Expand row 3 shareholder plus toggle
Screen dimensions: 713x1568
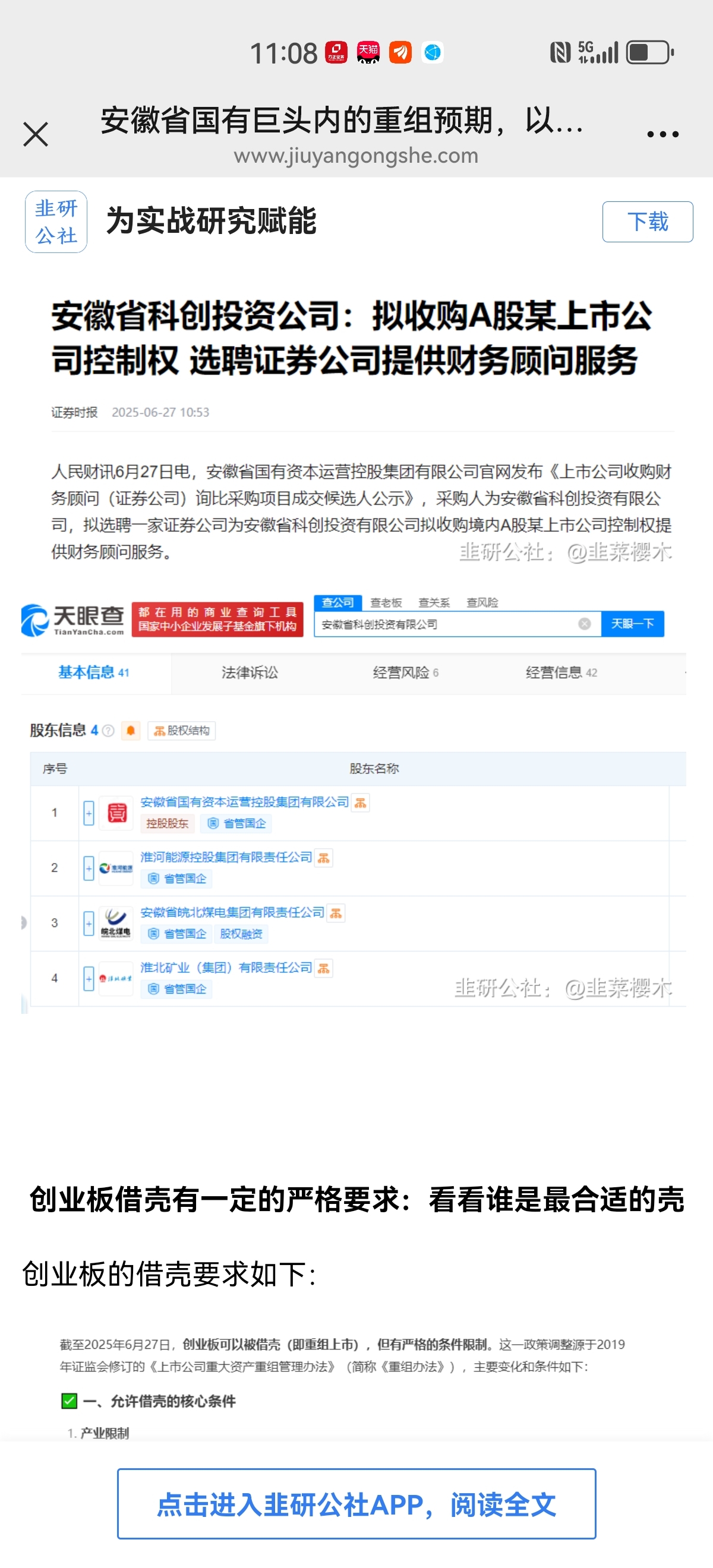(x=89, y=924)
